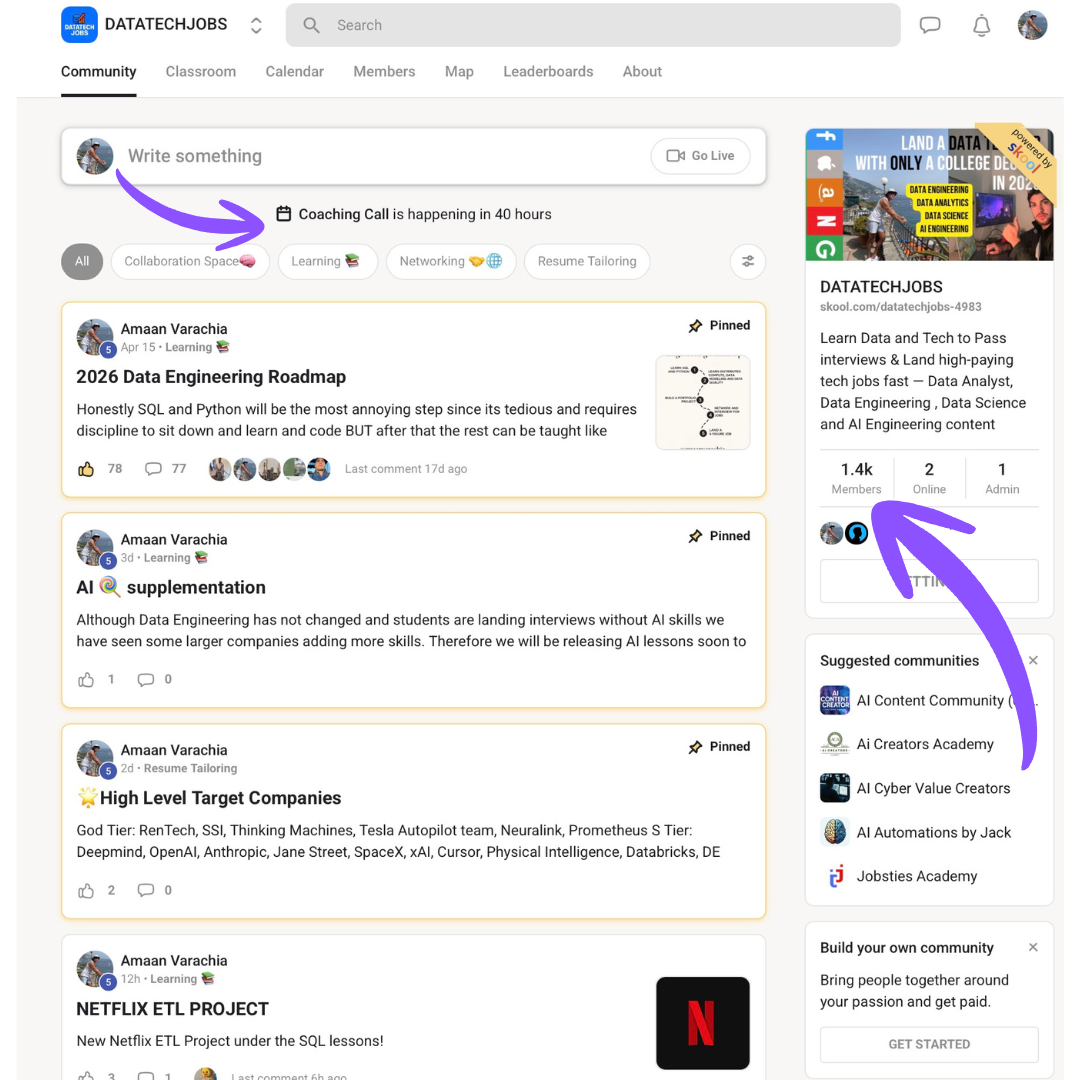1080x1080 pixels.
Task: Click the DATATECHJOBS logo icon
Action: (x=79, y=25)
